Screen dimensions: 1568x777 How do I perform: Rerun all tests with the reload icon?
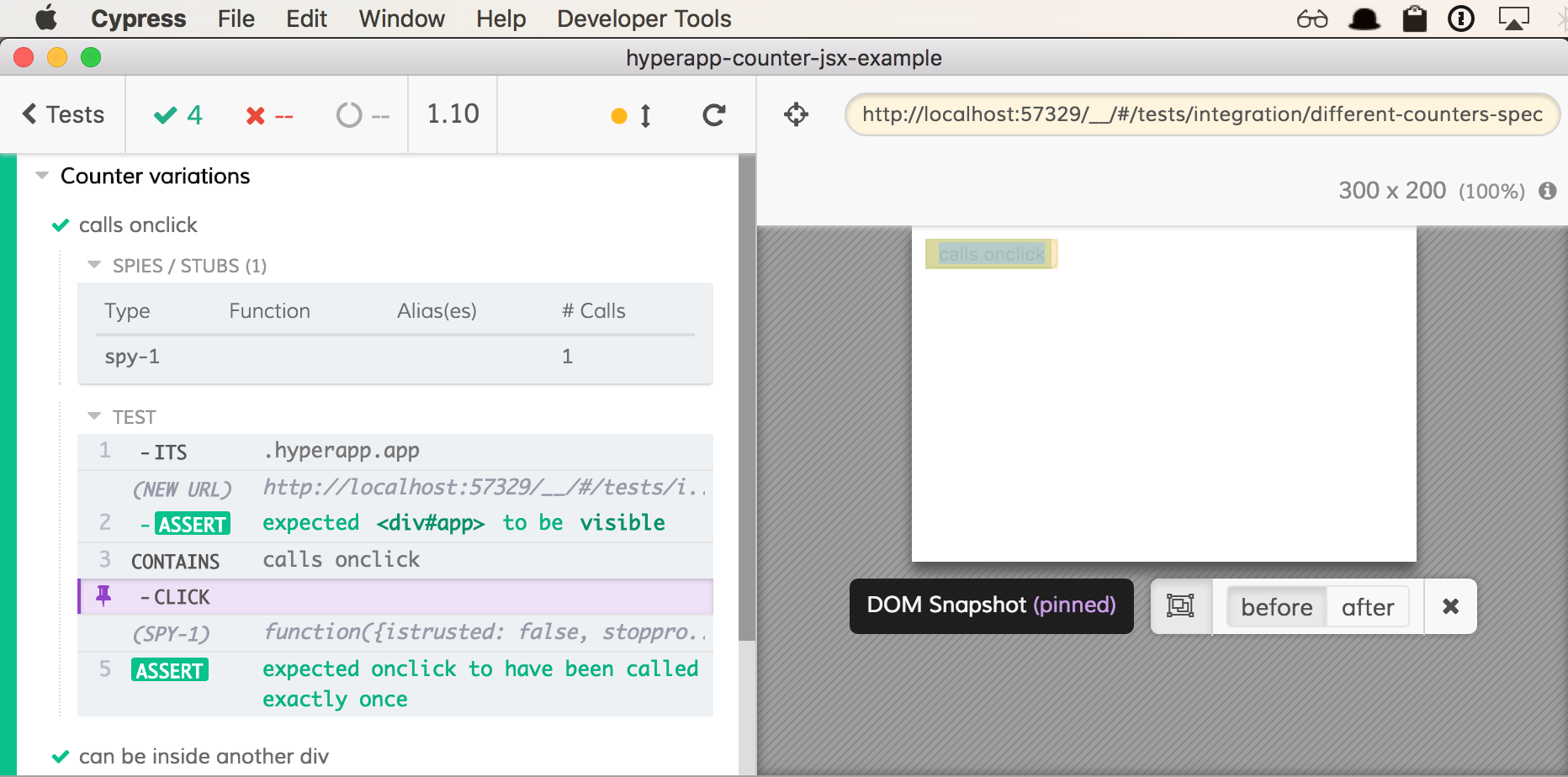pyautogui.click(x=714, y=115)
